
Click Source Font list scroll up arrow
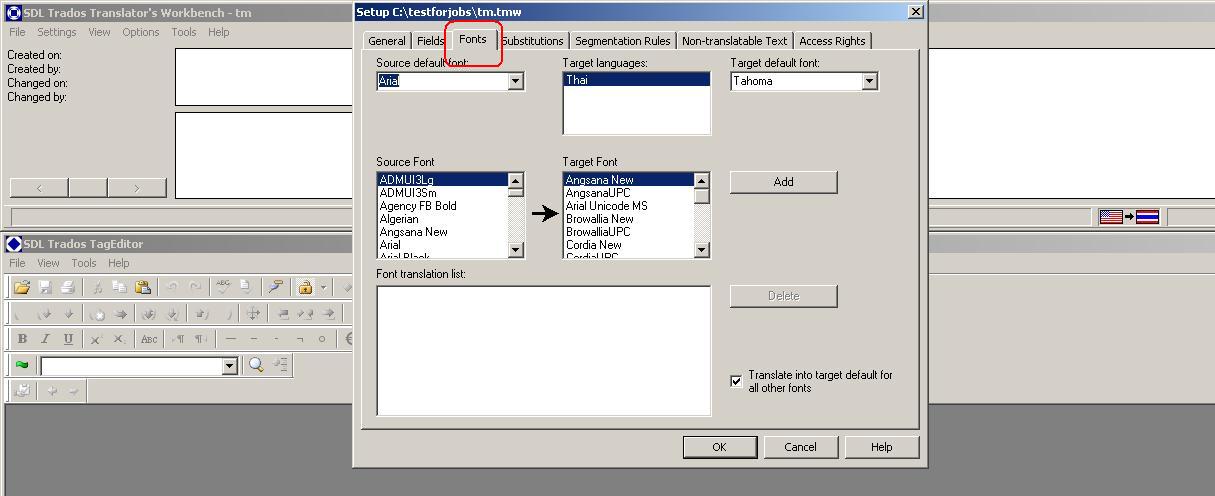[x=516, y=181]
